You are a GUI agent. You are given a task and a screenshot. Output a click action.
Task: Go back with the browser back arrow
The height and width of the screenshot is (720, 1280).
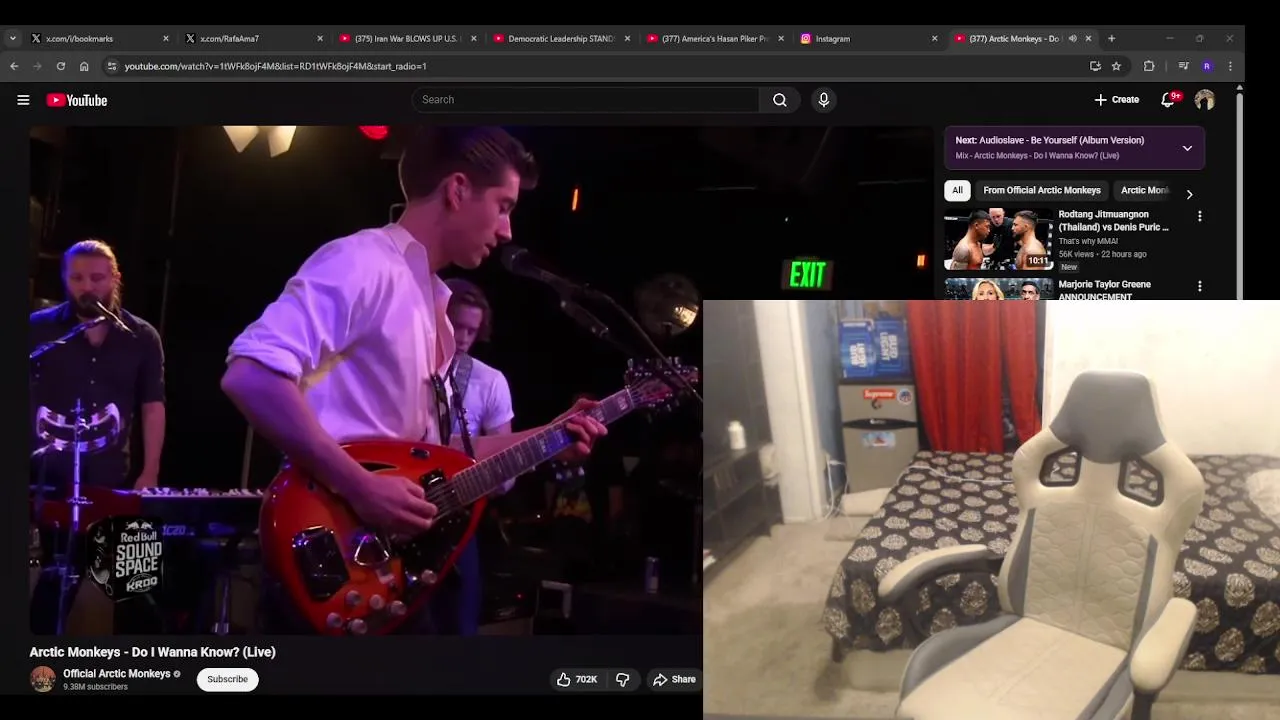point(14,66)
